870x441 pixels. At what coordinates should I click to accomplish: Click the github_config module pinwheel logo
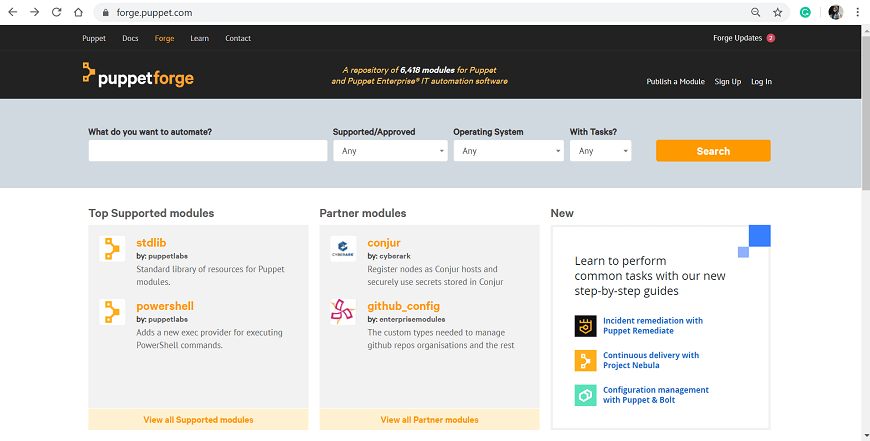[x=343, y=312]
